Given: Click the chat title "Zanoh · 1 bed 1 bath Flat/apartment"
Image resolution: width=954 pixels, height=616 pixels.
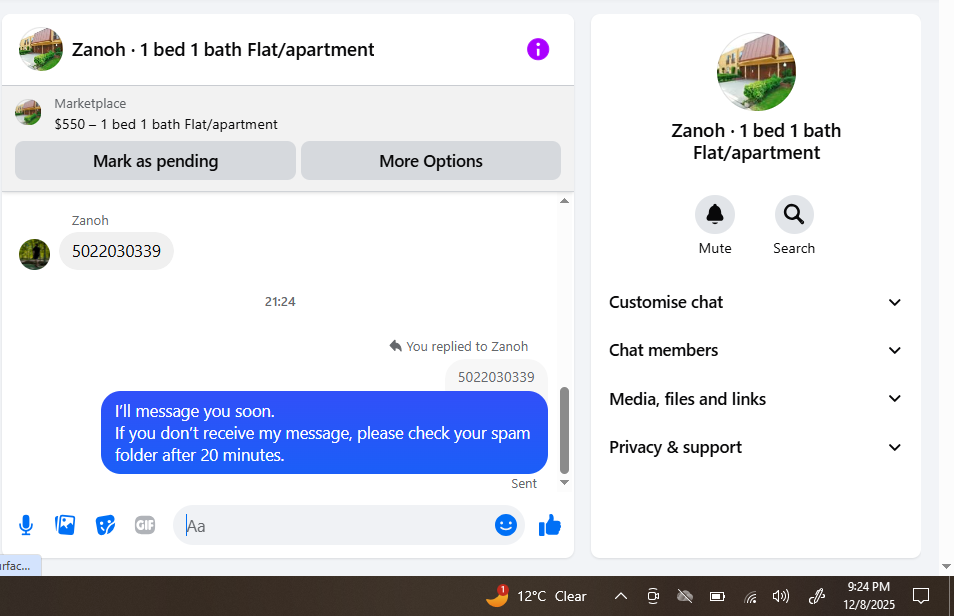Looking at the screenshot, I should (223, 49).
